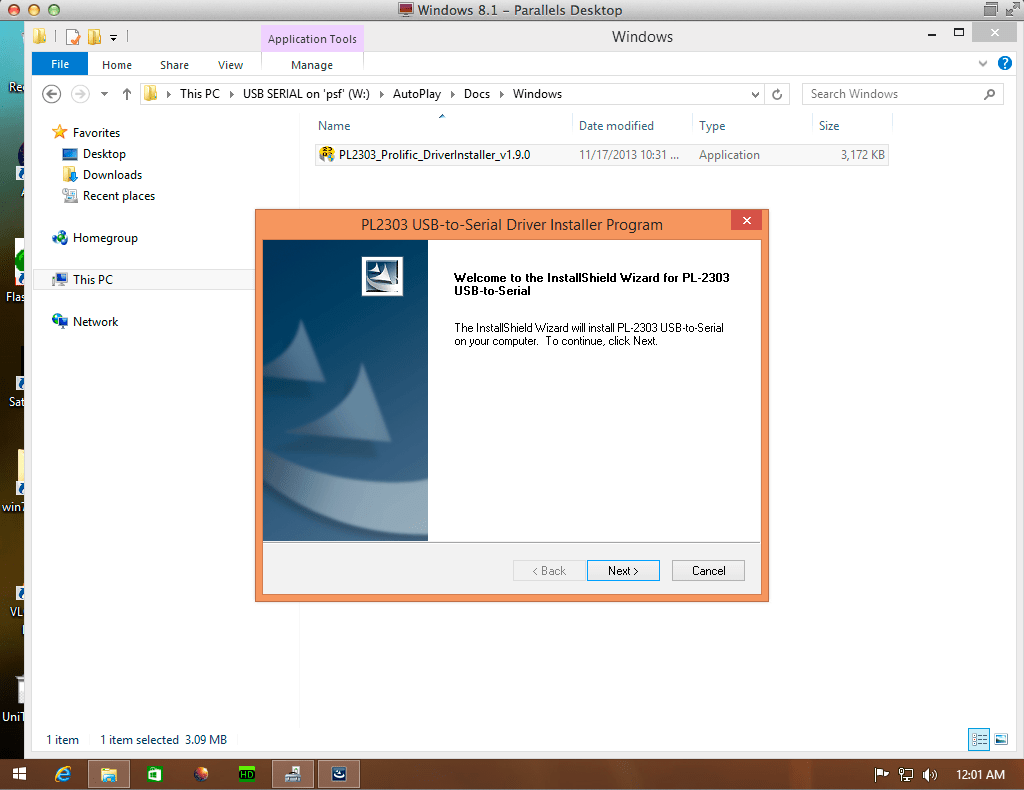Open Windows Start button

click(20, 774)
